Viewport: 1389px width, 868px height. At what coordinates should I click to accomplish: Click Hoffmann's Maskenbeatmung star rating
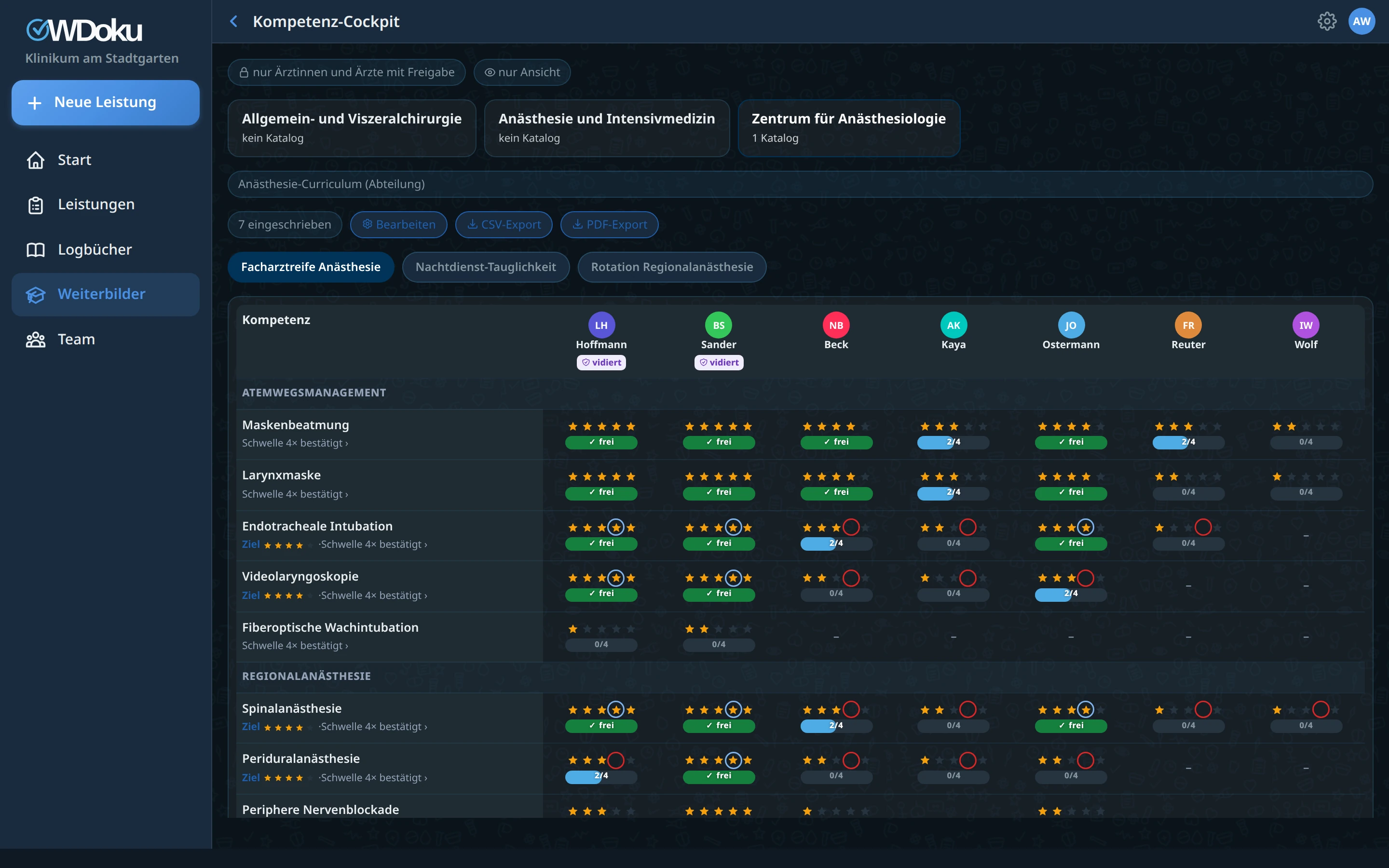coord(601,427)
